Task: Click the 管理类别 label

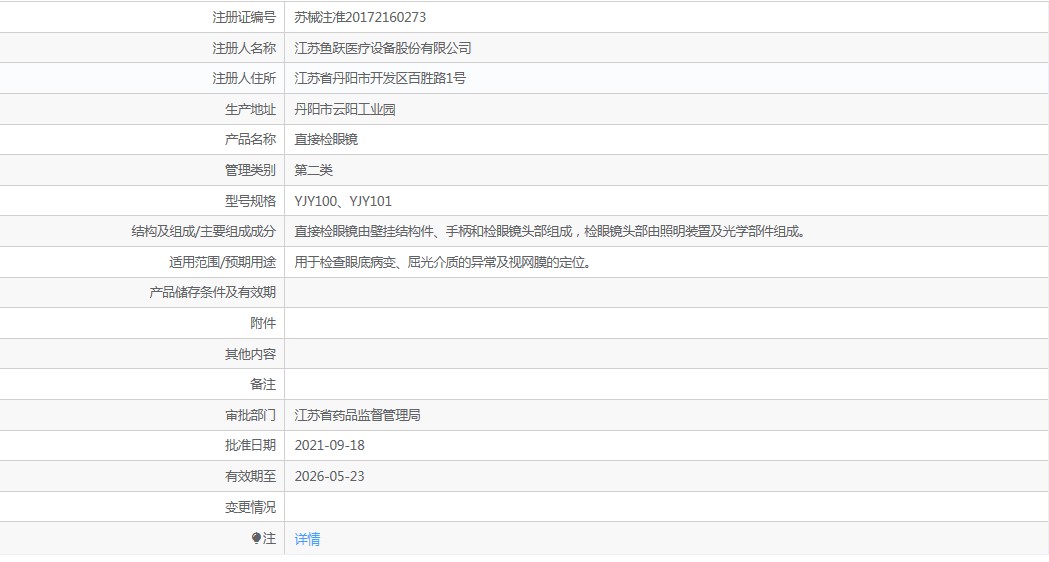Action: 250,170
